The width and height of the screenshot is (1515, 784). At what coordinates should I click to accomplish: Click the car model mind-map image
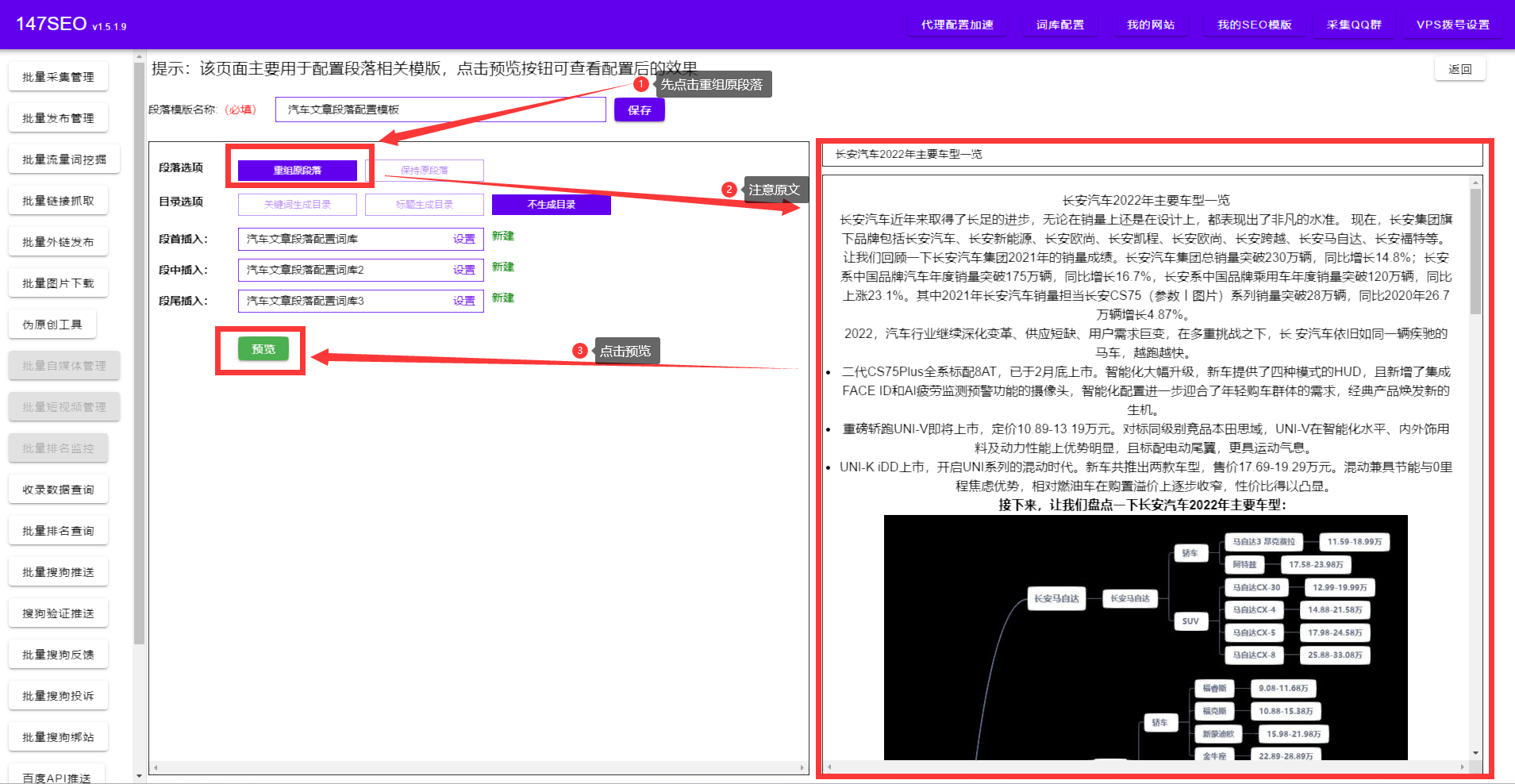point(1145,637)
